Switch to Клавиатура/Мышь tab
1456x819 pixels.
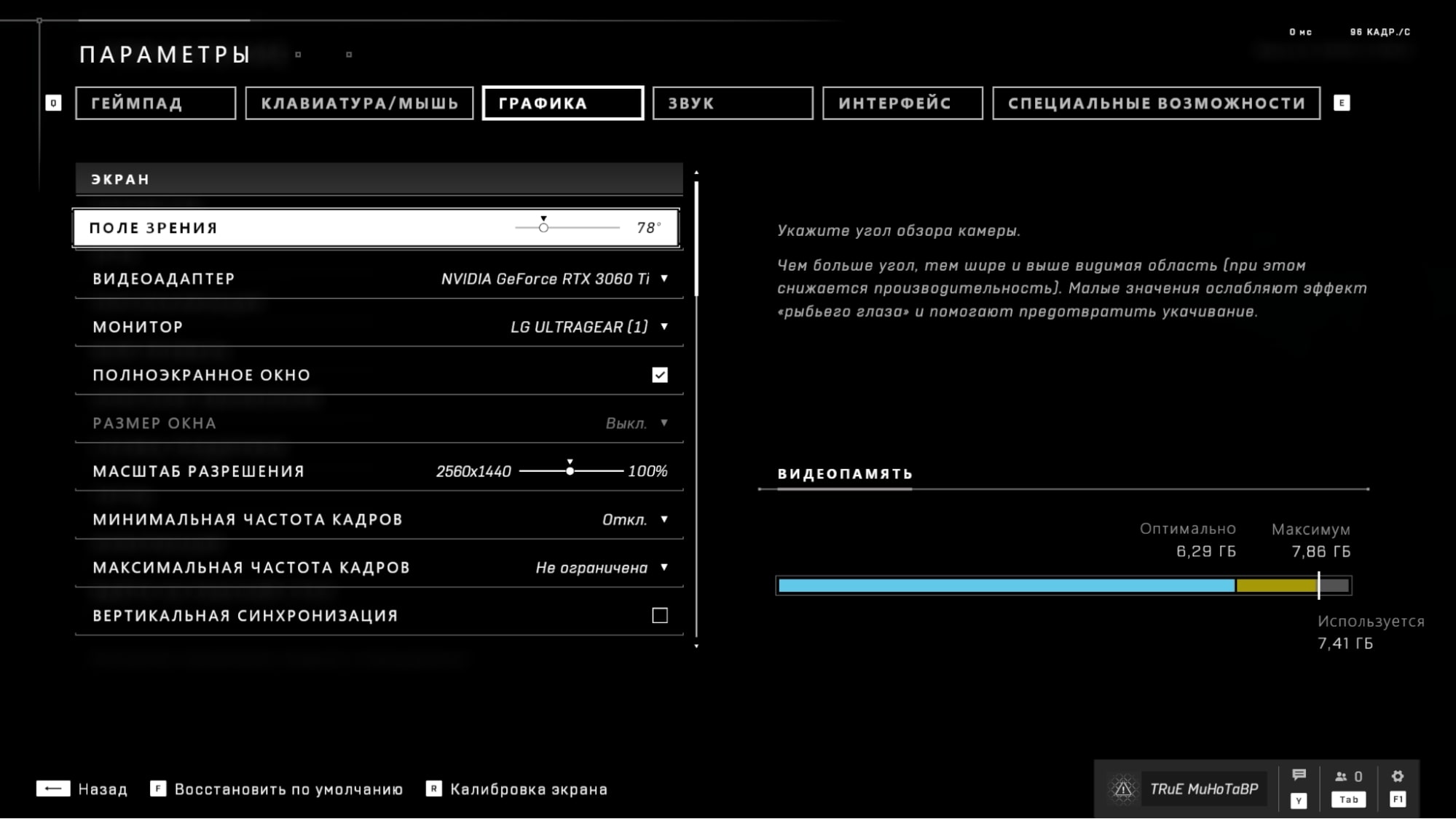point(359,103)
